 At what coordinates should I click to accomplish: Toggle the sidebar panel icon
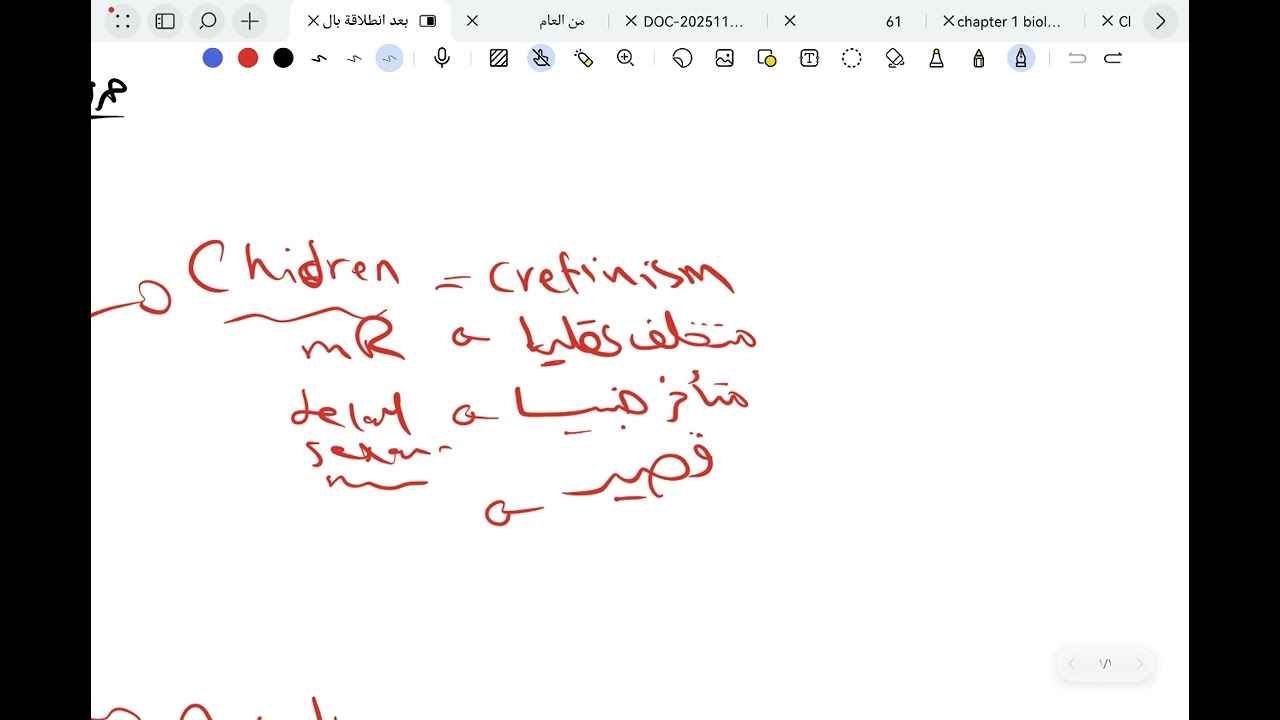[x=165, y=21]
